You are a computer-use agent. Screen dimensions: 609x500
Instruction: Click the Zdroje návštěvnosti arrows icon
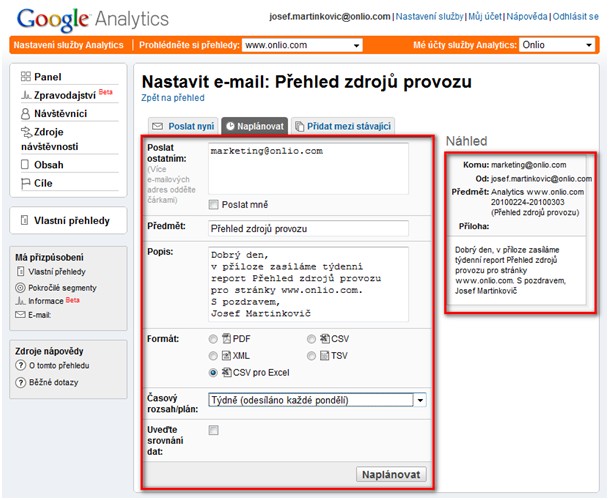(26, 132)
